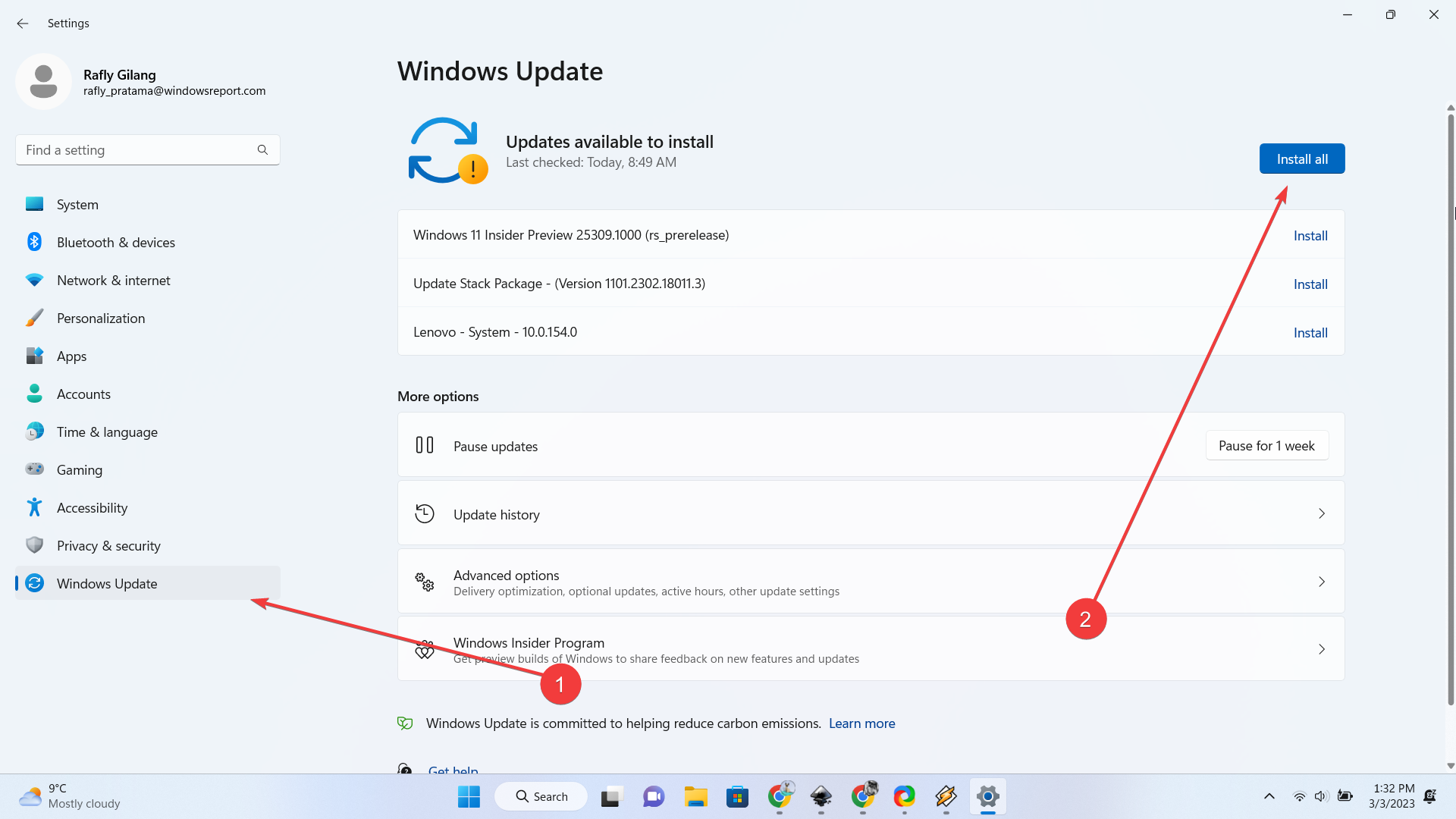Select the Privacy & security shield icon

35,545
